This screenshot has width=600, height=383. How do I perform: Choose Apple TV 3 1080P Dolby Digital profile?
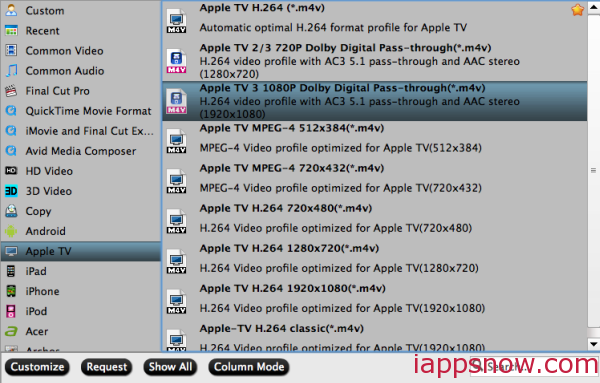(x=375, y=101)
